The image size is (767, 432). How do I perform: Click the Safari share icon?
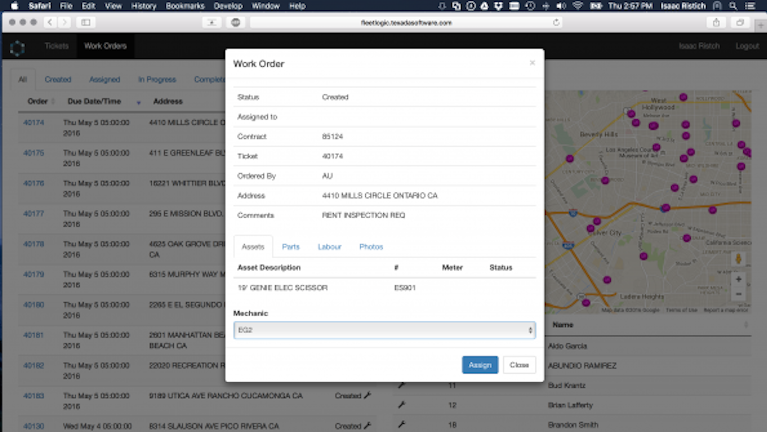[x=716, y=21]
